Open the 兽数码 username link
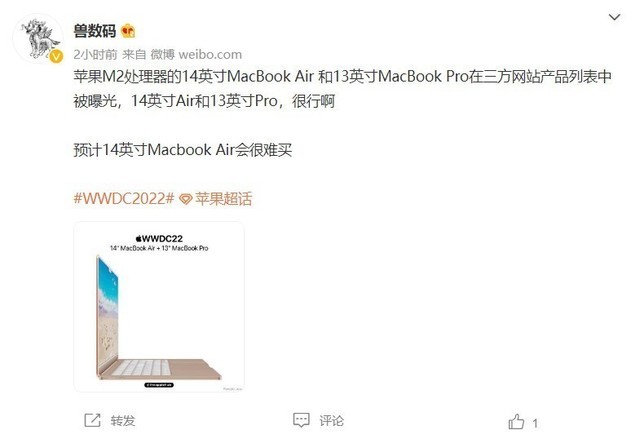 tap(95, 31)
